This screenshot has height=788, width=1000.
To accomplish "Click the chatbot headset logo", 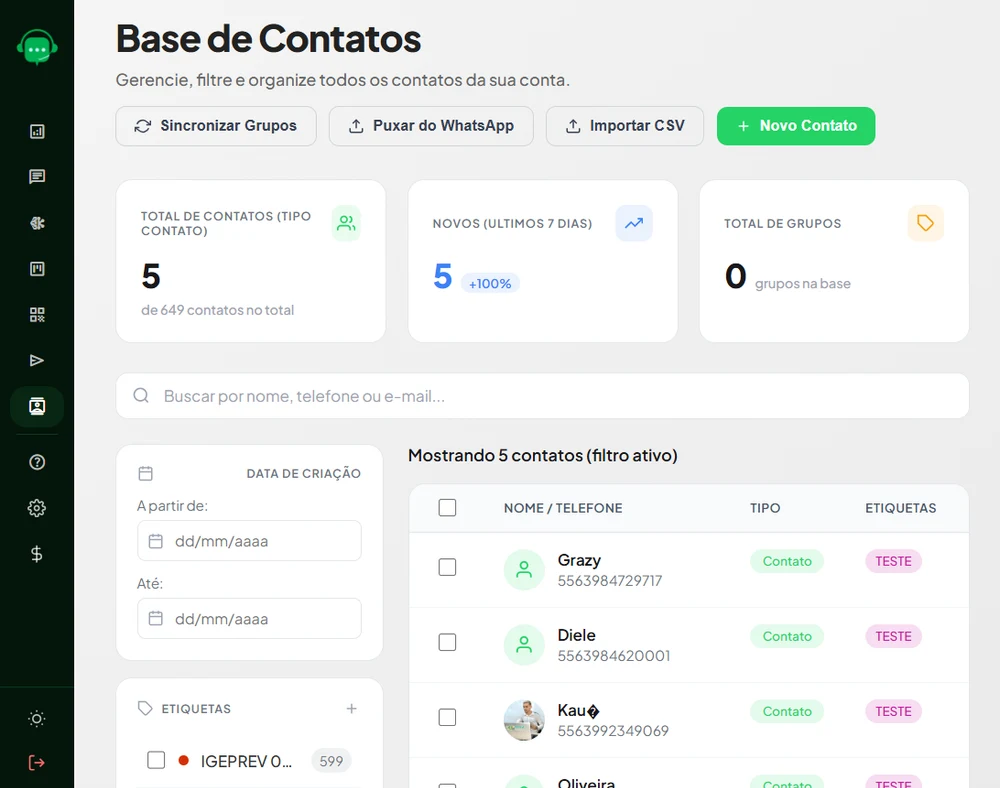I will (x=37, y=47).
